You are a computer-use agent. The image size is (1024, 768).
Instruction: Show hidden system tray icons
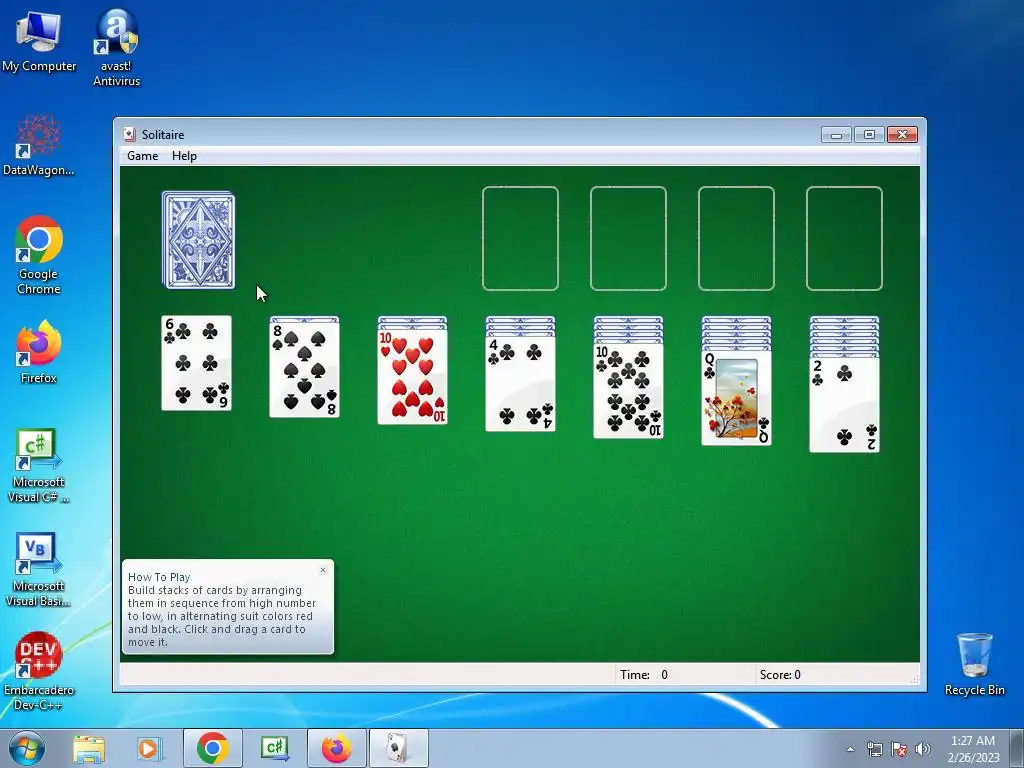point(850,749)
